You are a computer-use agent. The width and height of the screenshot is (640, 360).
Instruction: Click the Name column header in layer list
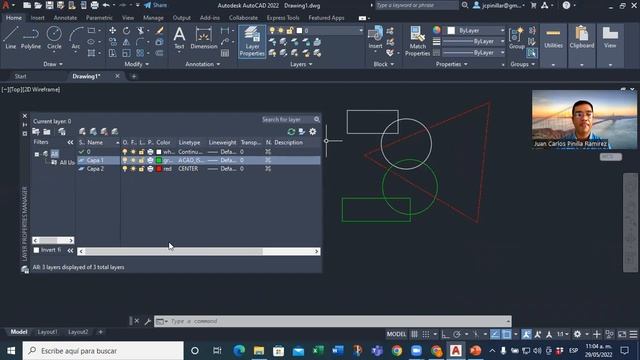pyautogui.click(x=95, y=142)
